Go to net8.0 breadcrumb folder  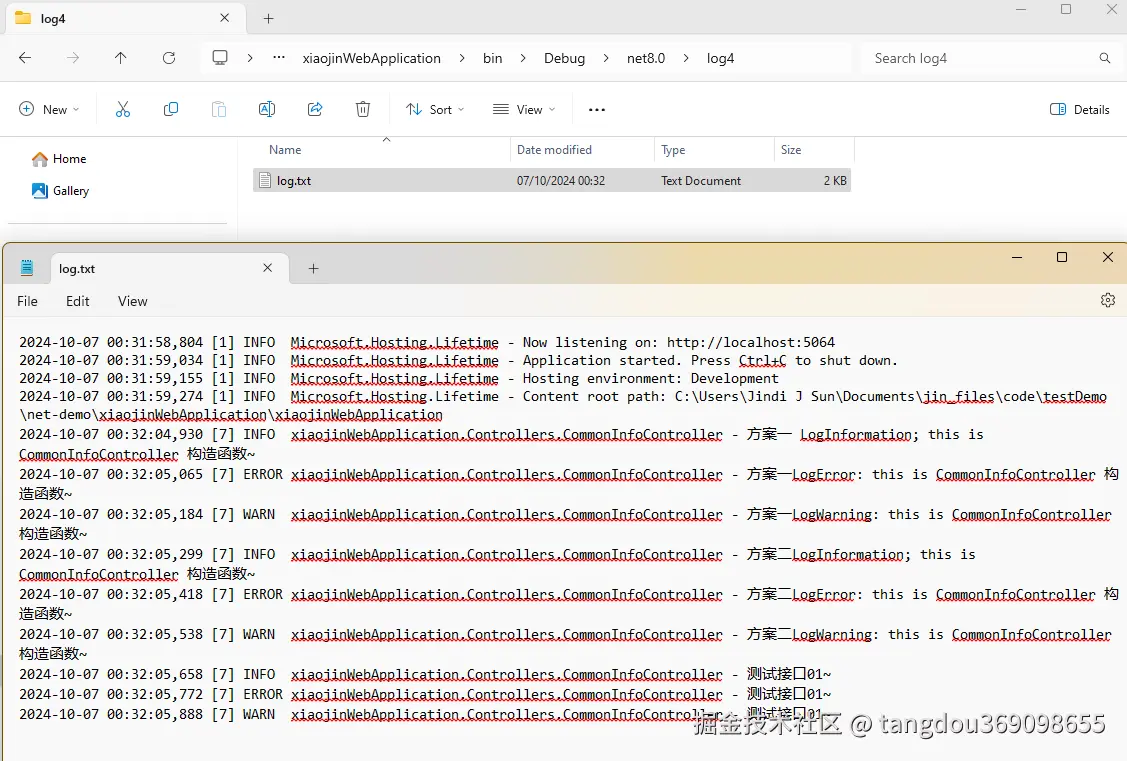(x=645, y=58)
